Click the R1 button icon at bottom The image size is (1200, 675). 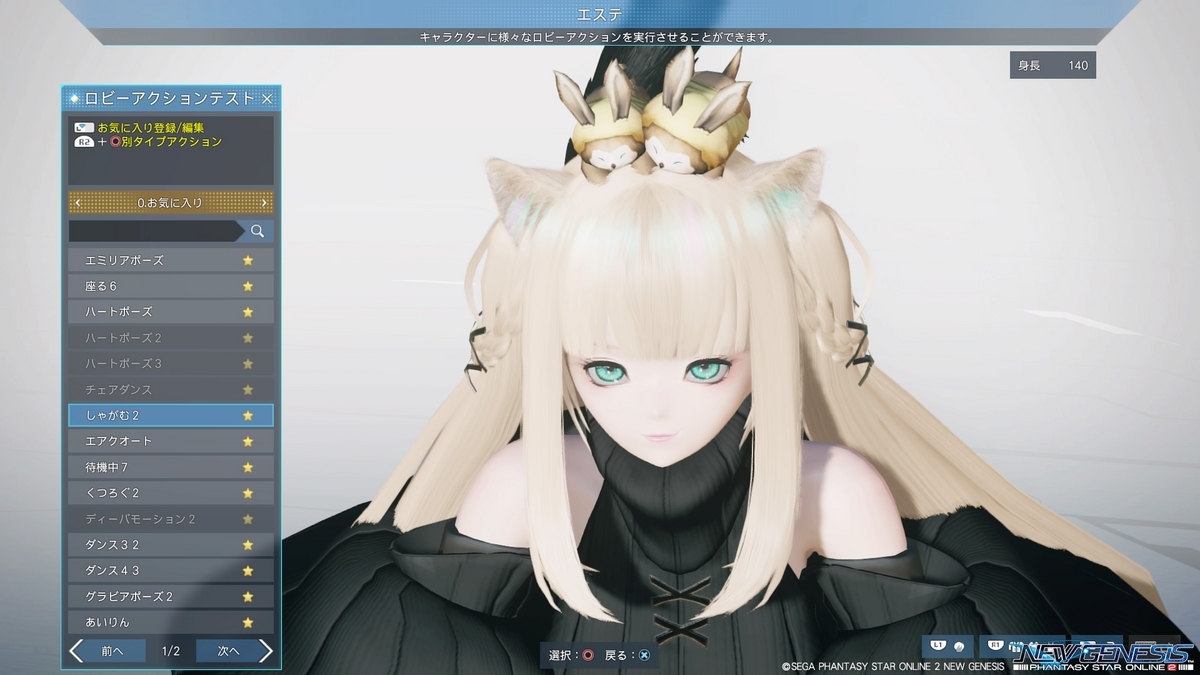click(x=996, y=647)
